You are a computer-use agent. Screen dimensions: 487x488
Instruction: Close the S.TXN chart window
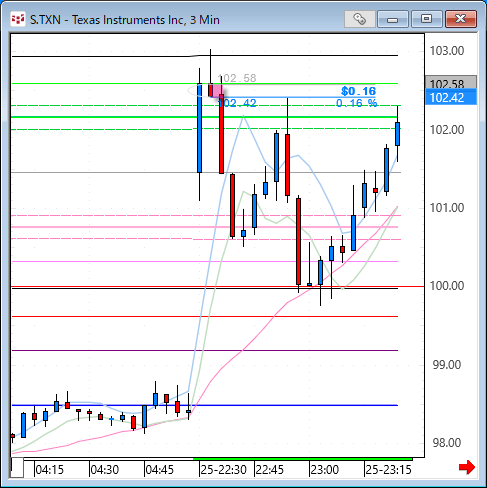461,19
